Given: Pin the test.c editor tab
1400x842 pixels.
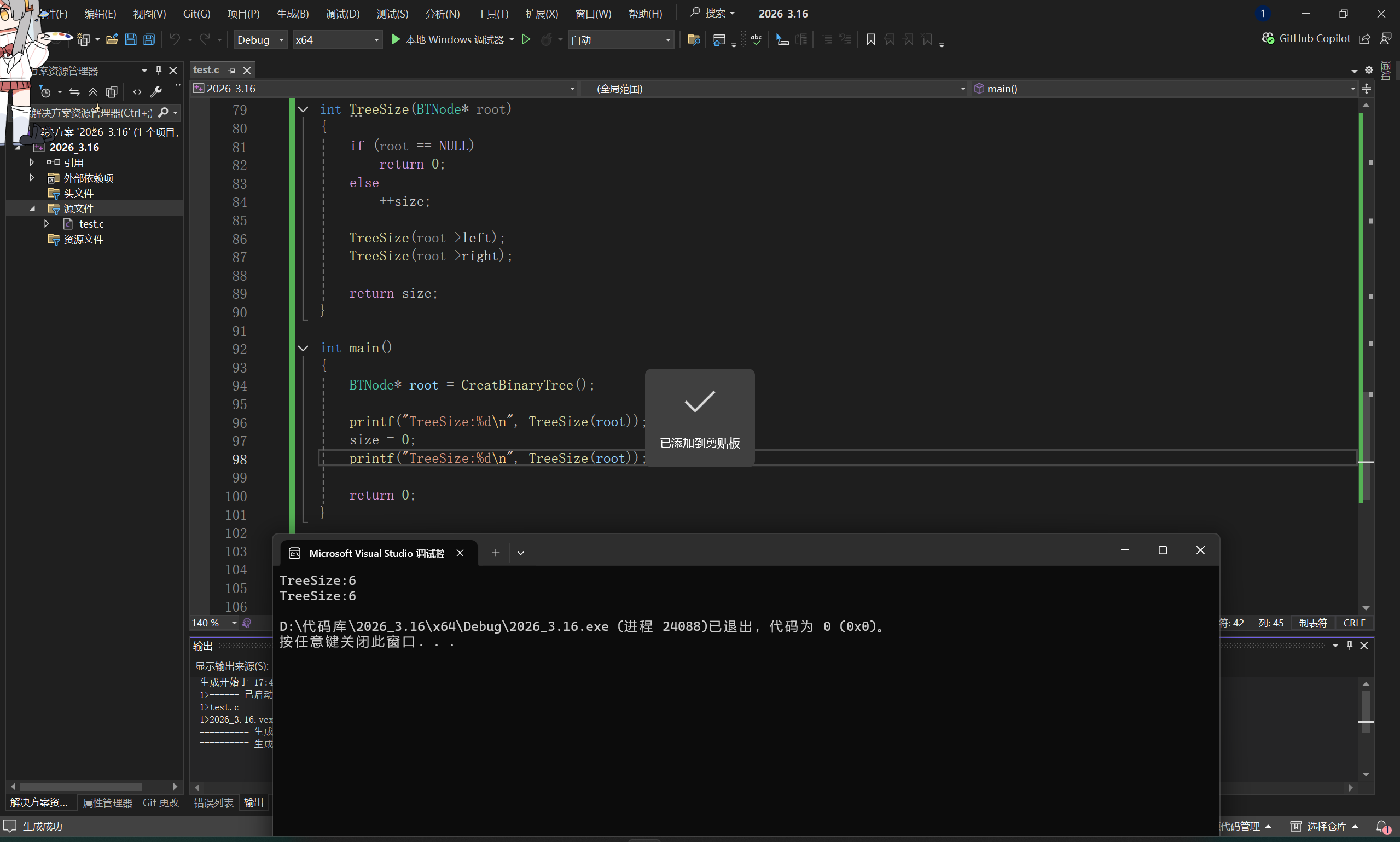Looking at the screenshot, I should coord(231,71).
